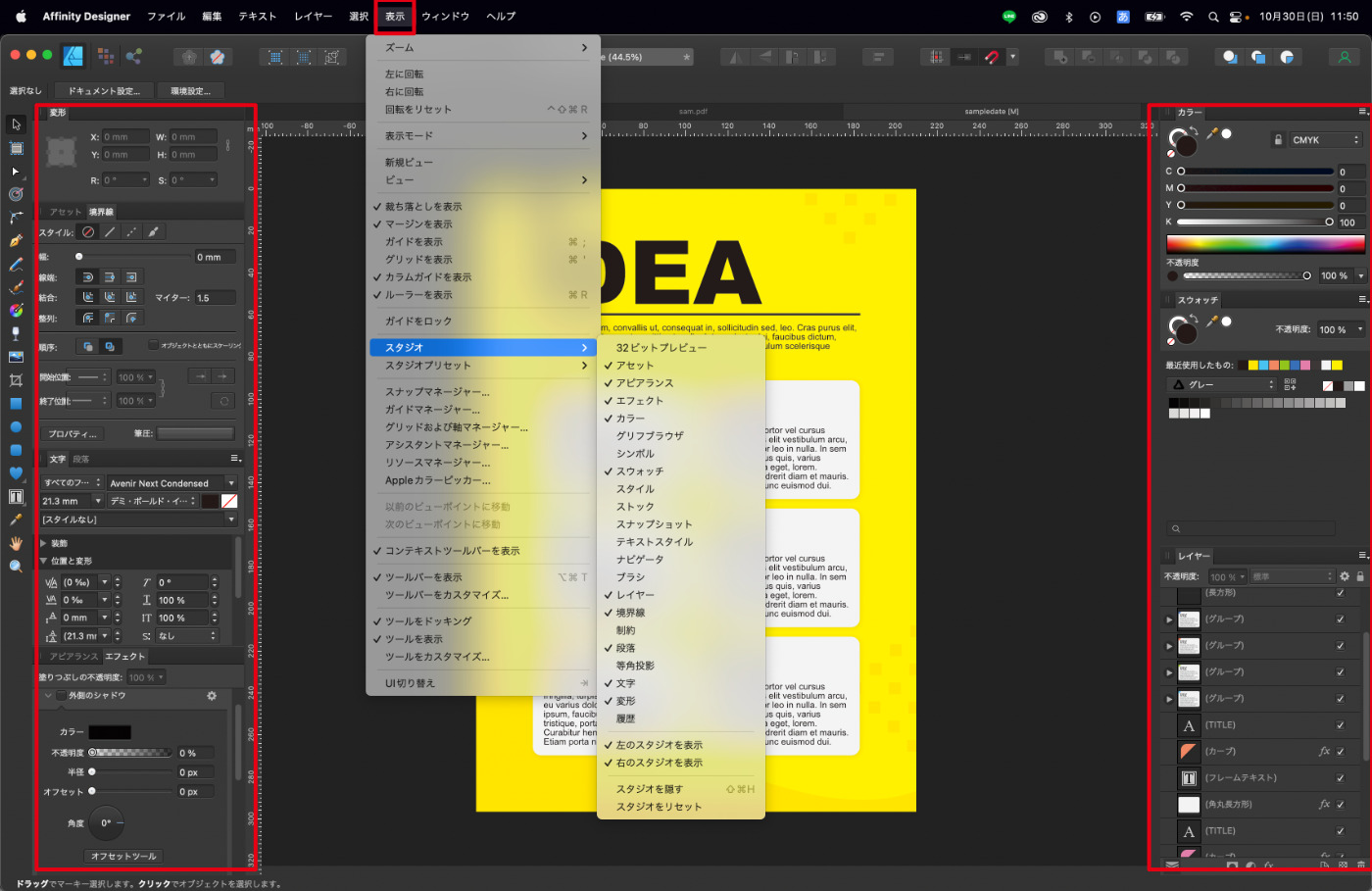Open Avenir Next Condensed font dropdown
1372x891 pixels.
pos(172,483)
